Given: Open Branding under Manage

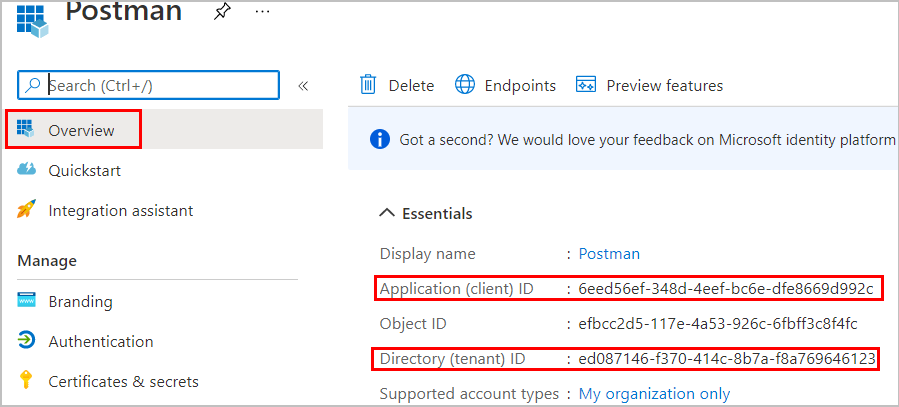Looking at the screenshot, I should pyautogui.click(x=80, y=302).
